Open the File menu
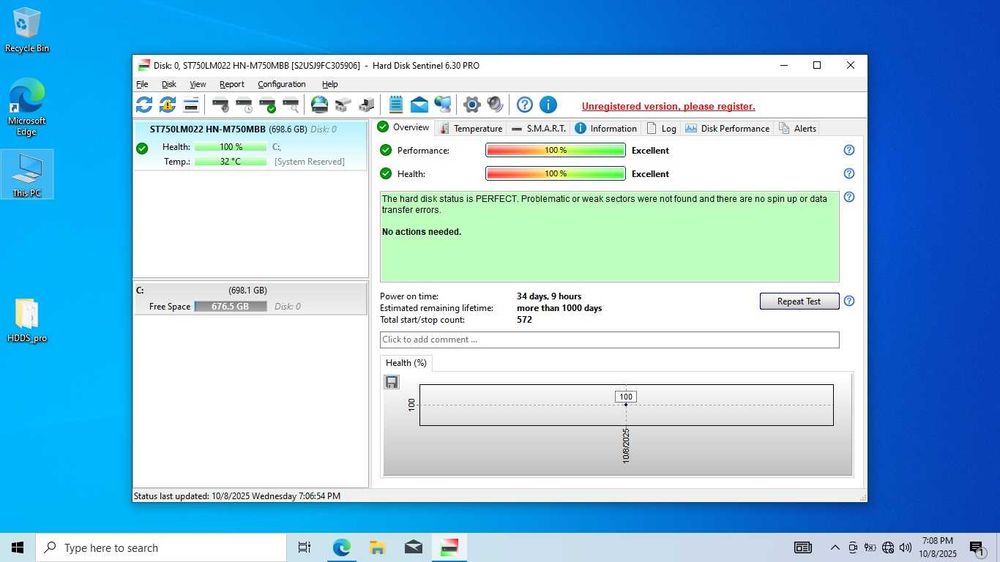This screenshot has height=562, width=1000. click(x=142, y=84)
